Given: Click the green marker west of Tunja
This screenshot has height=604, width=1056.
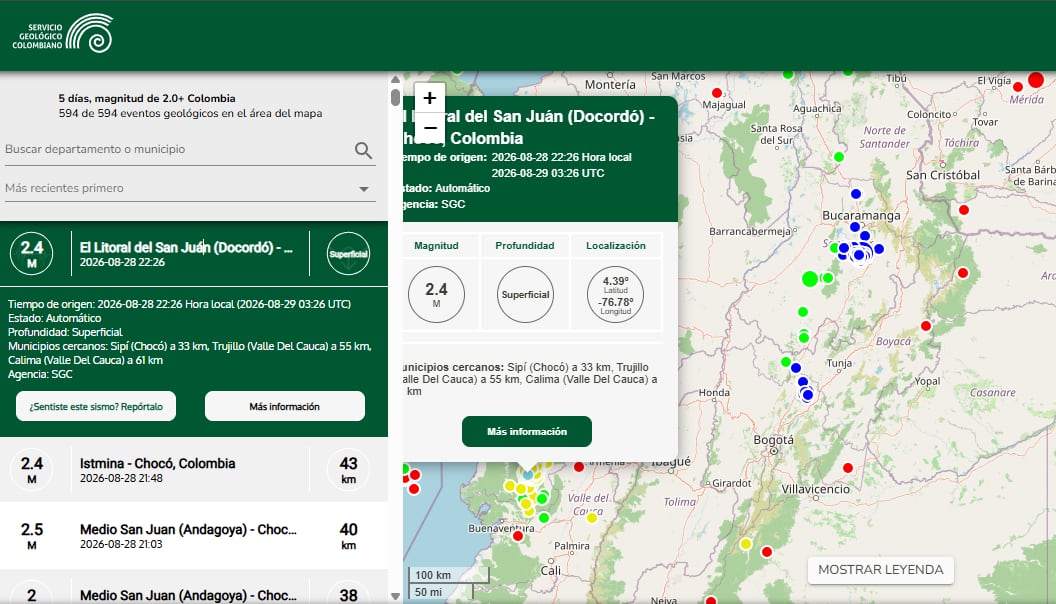Looking at the screenshot, I should (785, 362).
